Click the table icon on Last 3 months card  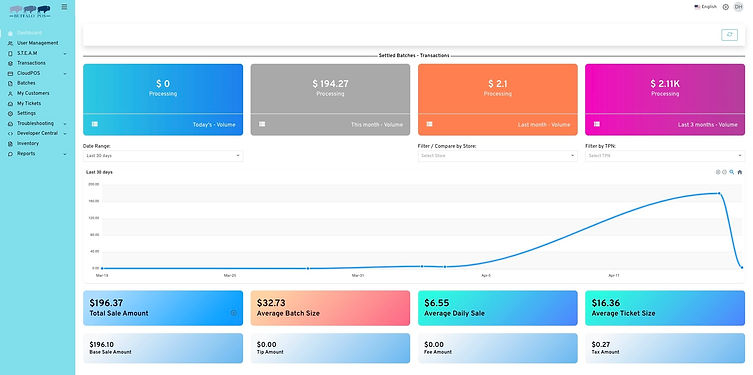596,124
